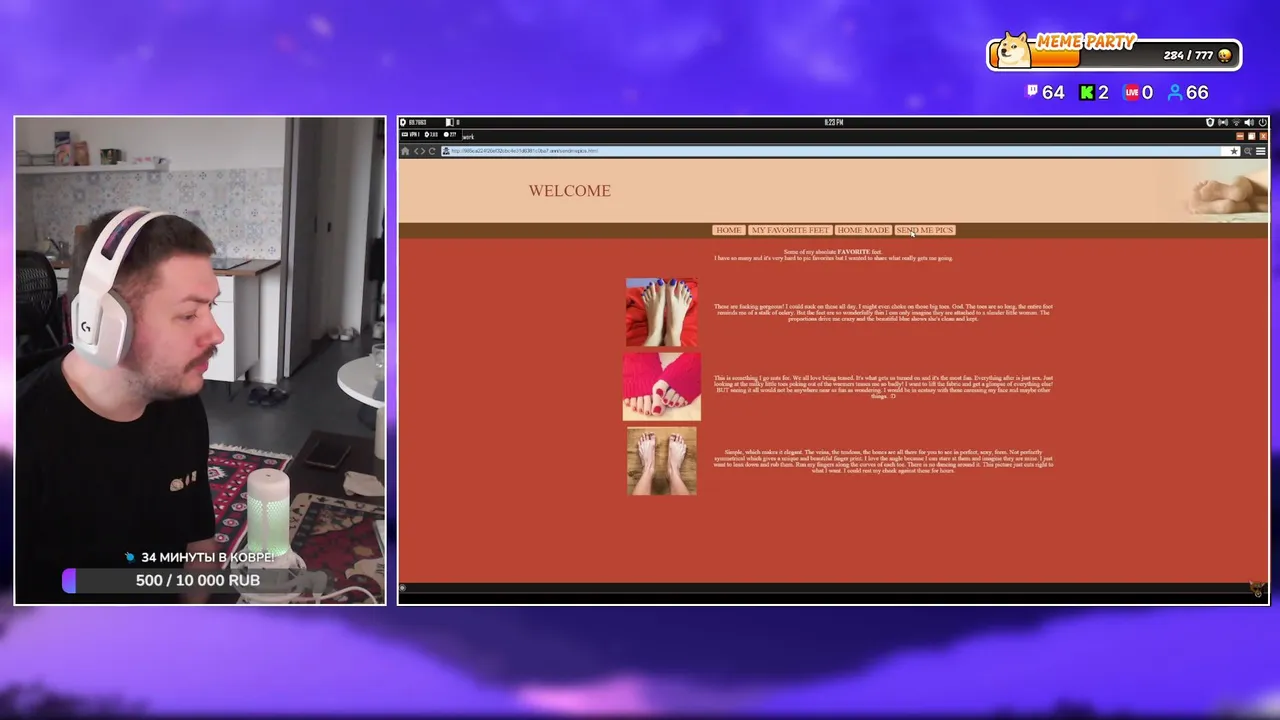Click the bookmark flag icon in top bar

(450, 122)
